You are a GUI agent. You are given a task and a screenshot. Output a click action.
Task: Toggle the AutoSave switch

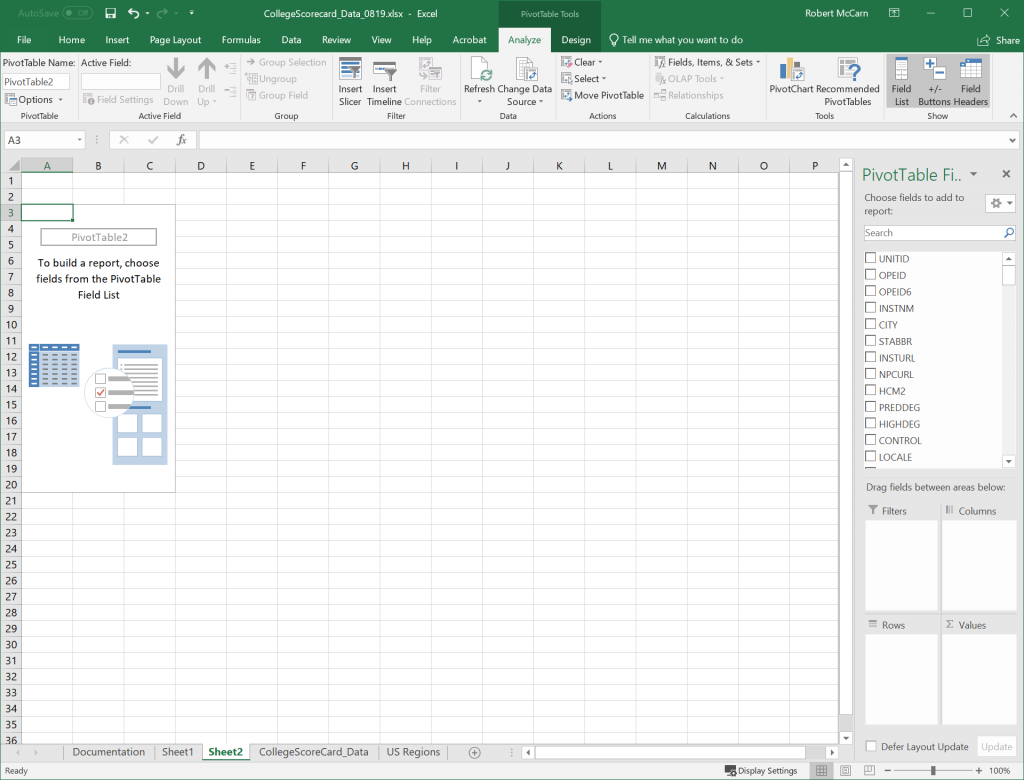(78, 13)
